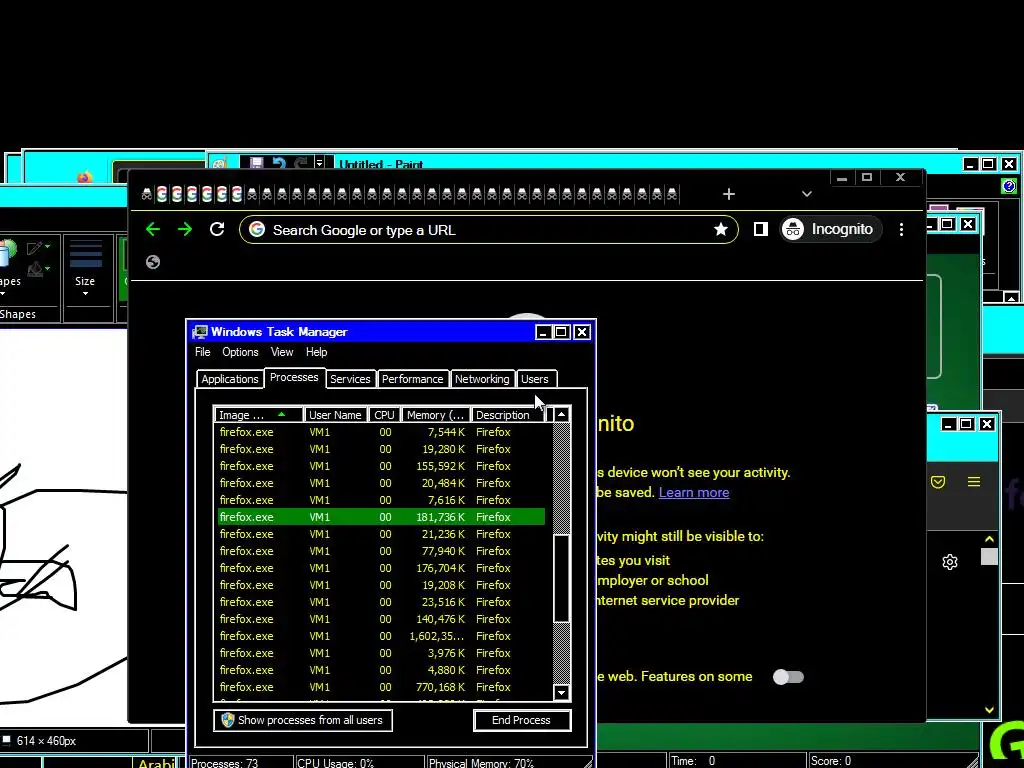Click the Incognito profile chip

coord(831,229)
